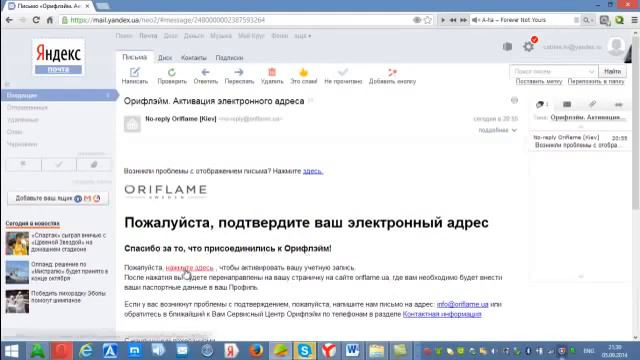The image size is (640, 360).
Task: Play the A-ha track in the toolbar player
Action: [443, 20]
